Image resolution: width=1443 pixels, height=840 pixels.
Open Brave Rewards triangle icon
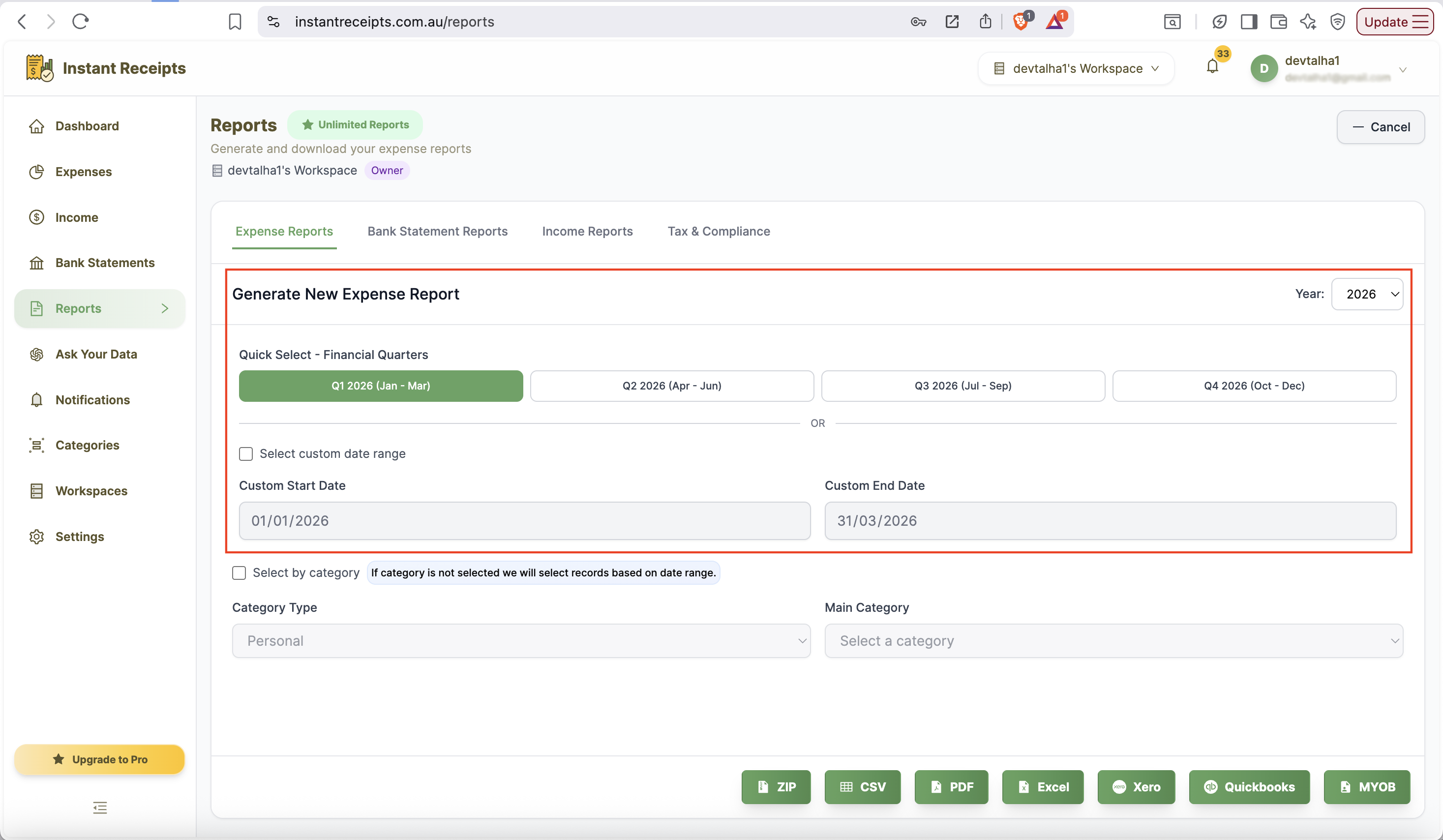(x=1055, y=22)
